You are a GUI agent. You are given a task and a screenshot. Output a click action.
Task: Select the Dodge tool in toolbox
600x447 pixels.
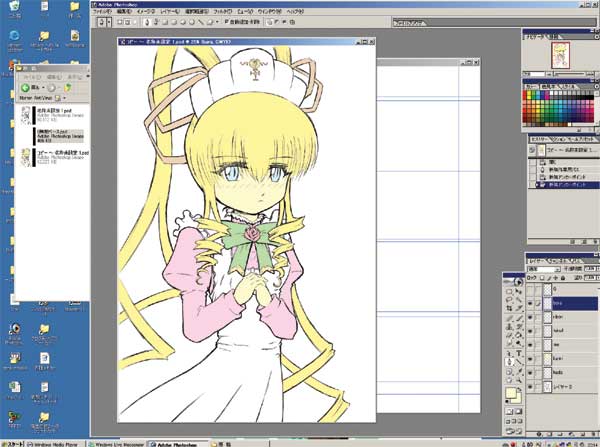[518, 343]
